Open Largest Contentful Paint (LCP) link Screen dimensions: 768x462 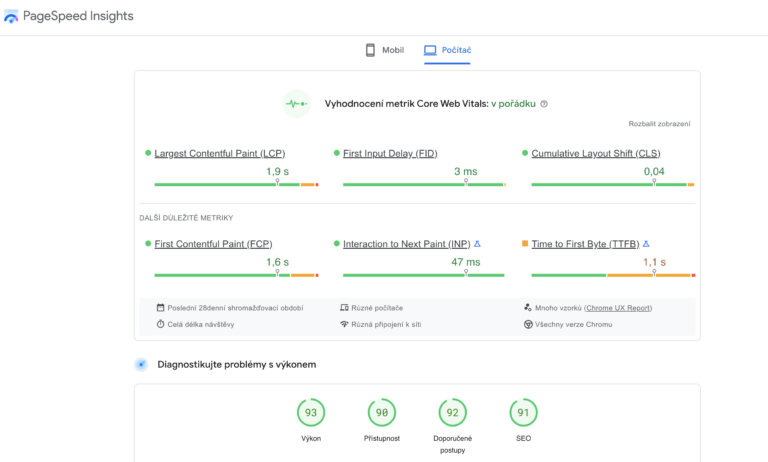[219, 154]
